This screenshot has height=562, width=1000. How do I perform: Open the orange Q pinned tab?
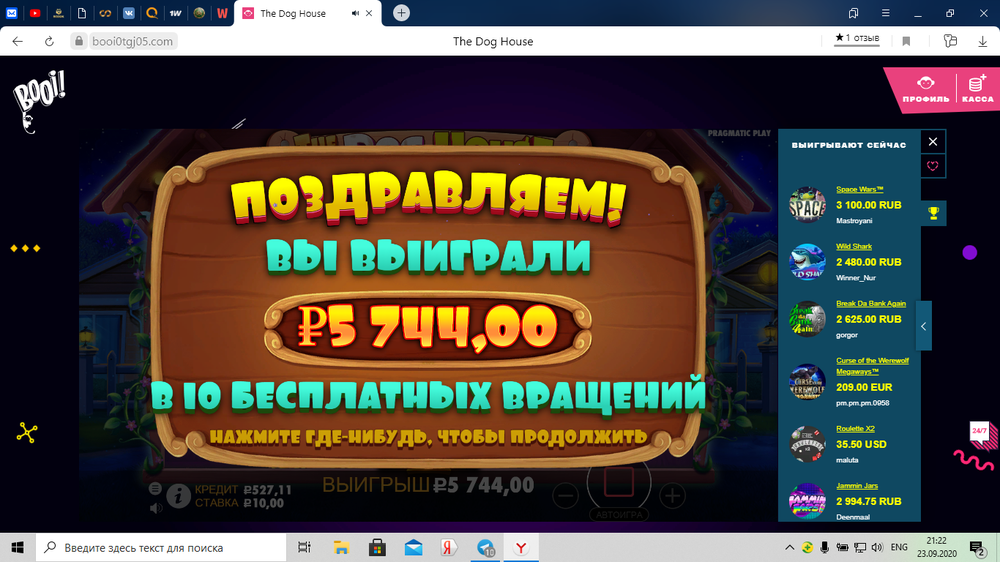(152, 13)
